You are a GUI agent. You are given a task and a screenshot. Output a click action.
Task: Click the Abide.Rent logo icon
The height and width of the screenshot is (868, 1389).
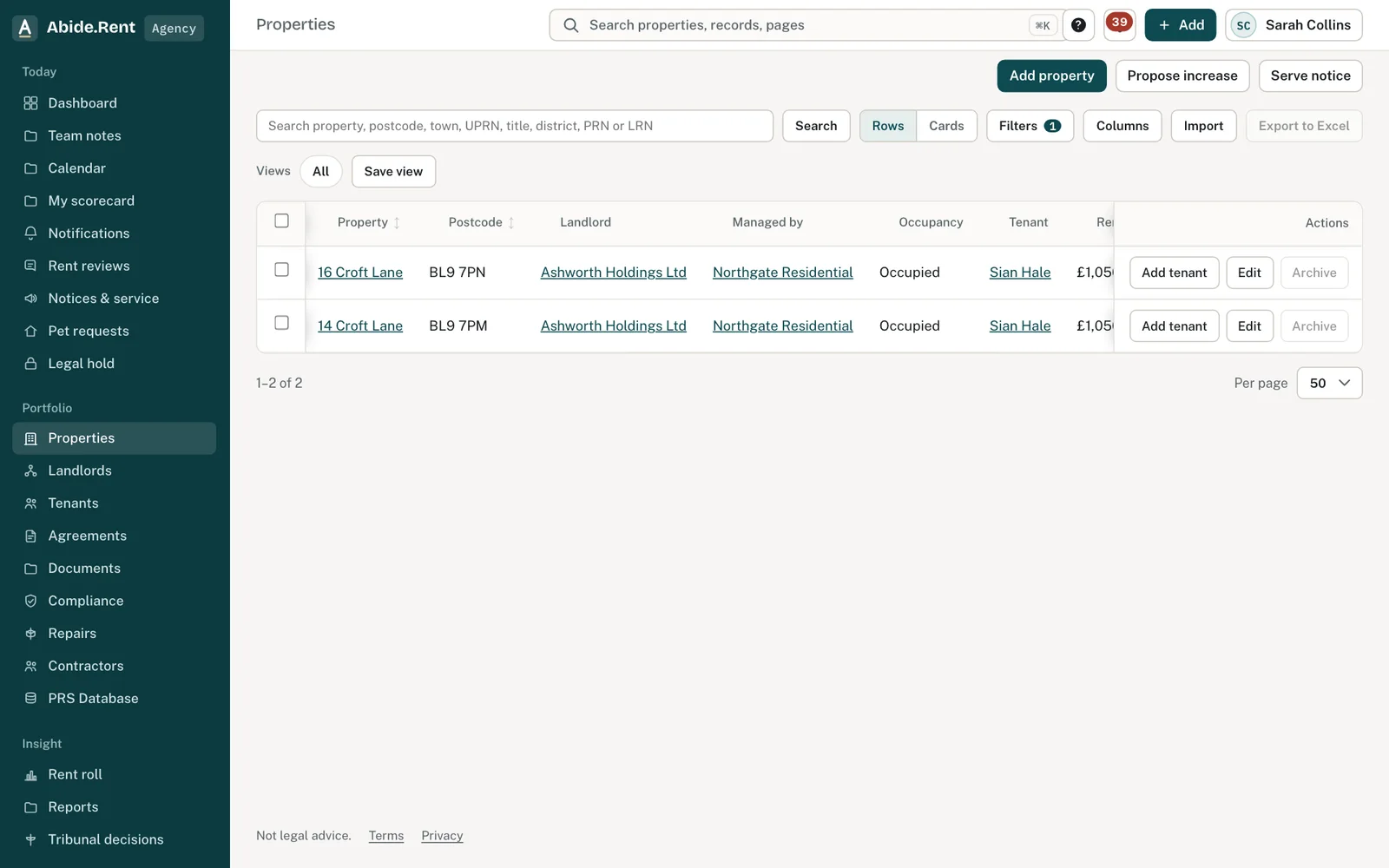[x=25, y=28]
